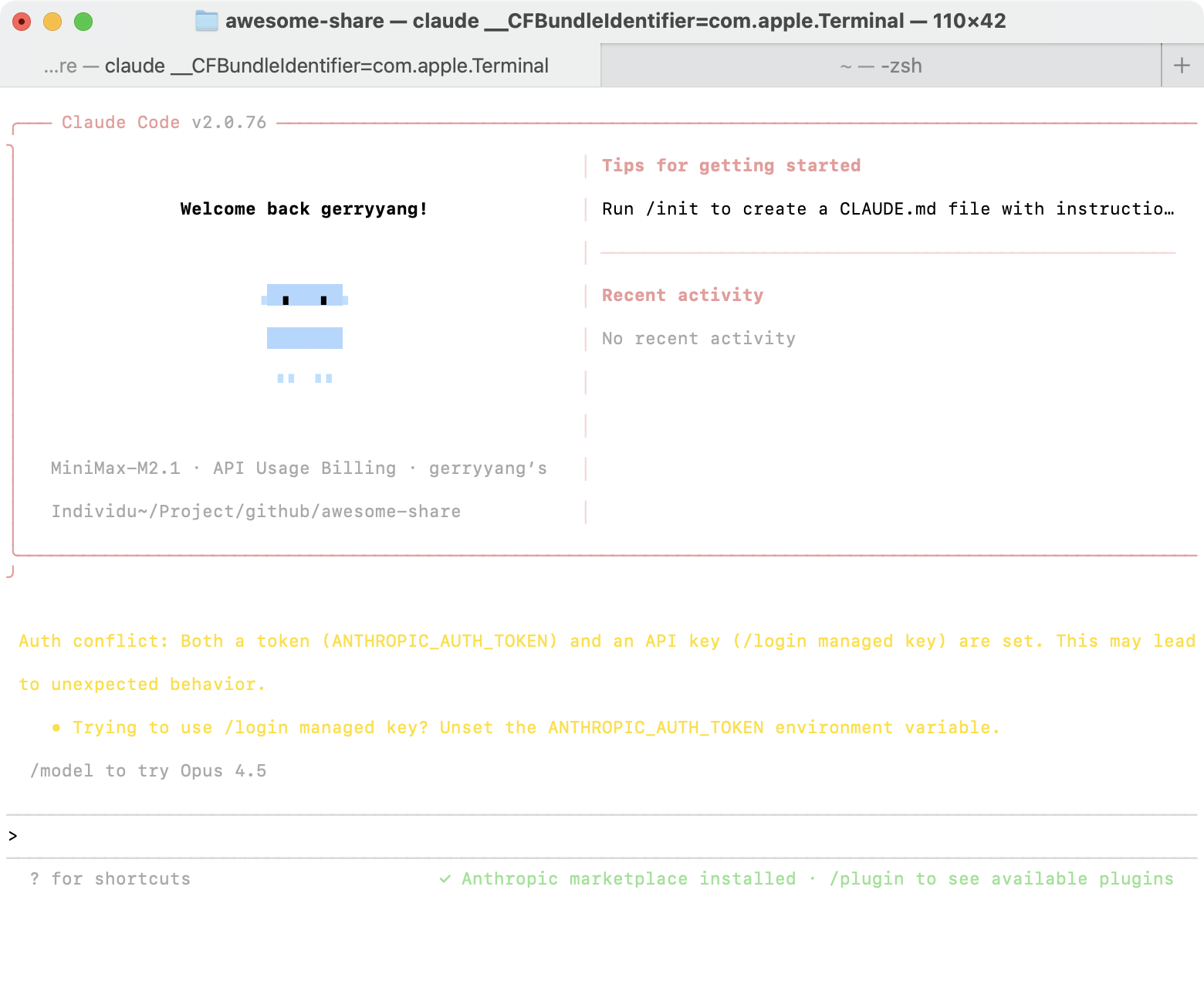Click the yellow bullet beside the Trying to use hint
This screenshot has height=1005, width=1204.
click(56, 728)
